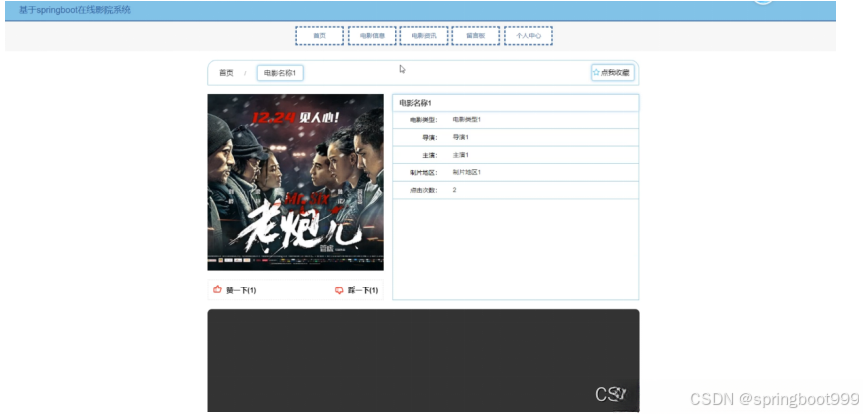Click the star icon in 点我收藏
The image size is (863, 414).
pyautogui.click(x=596, y=73)
